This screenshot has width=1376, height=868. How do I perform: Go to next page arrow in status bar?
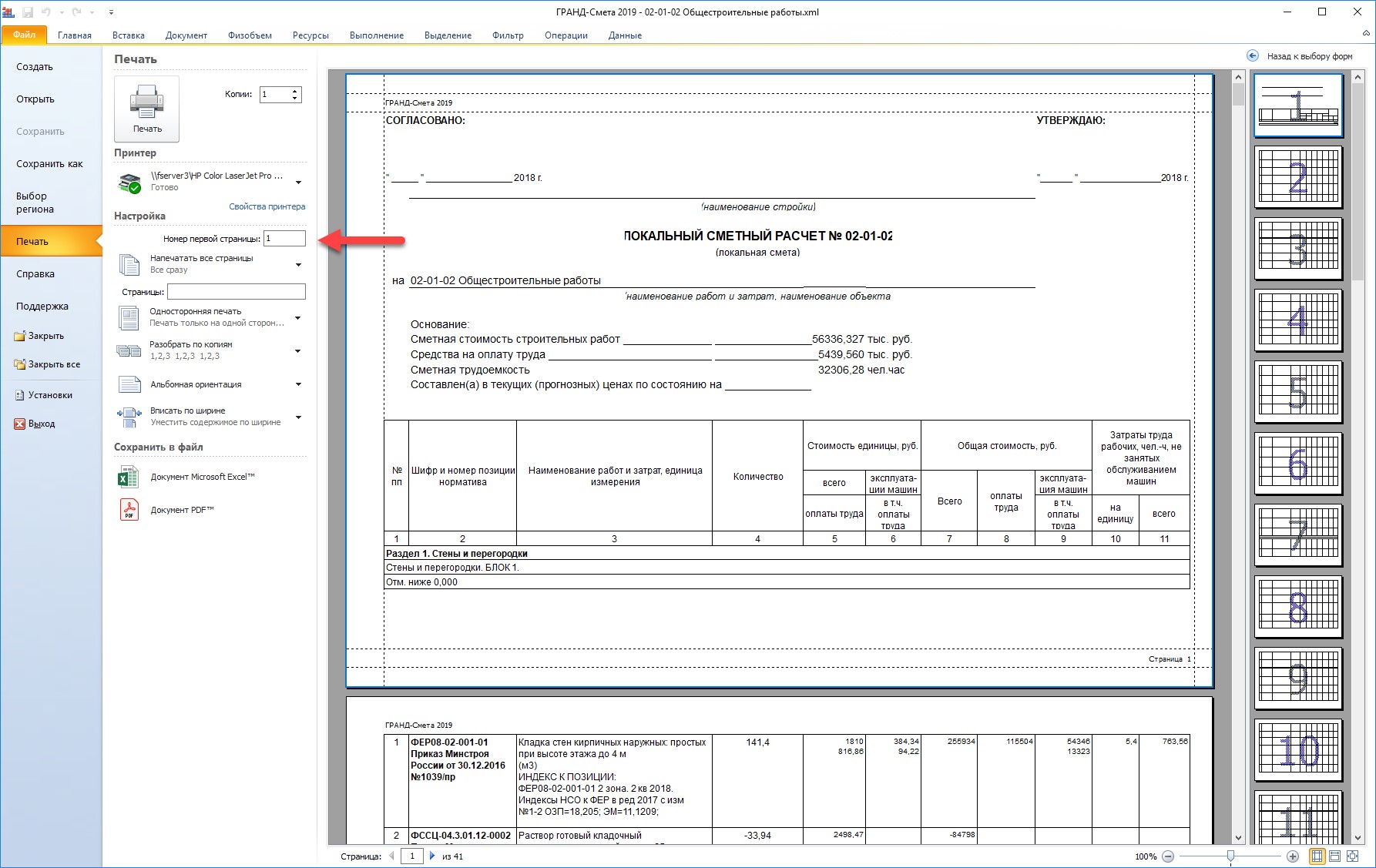click(432, 856)
